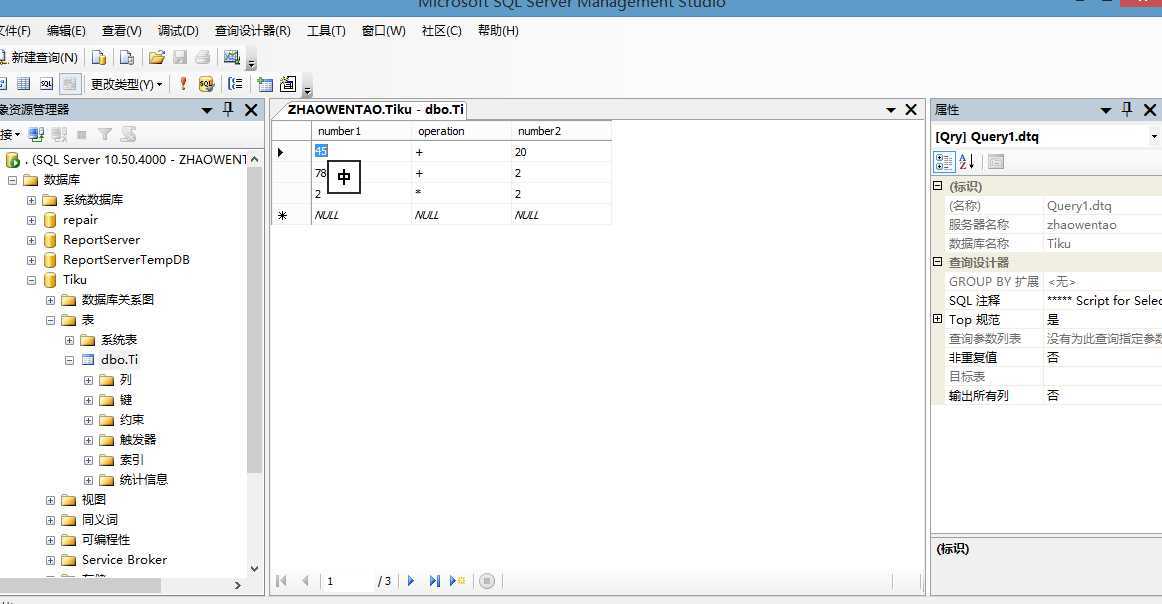Select the 视图 folder in tree
Viewport: 1162px width, 604px height.
[93, 500]
